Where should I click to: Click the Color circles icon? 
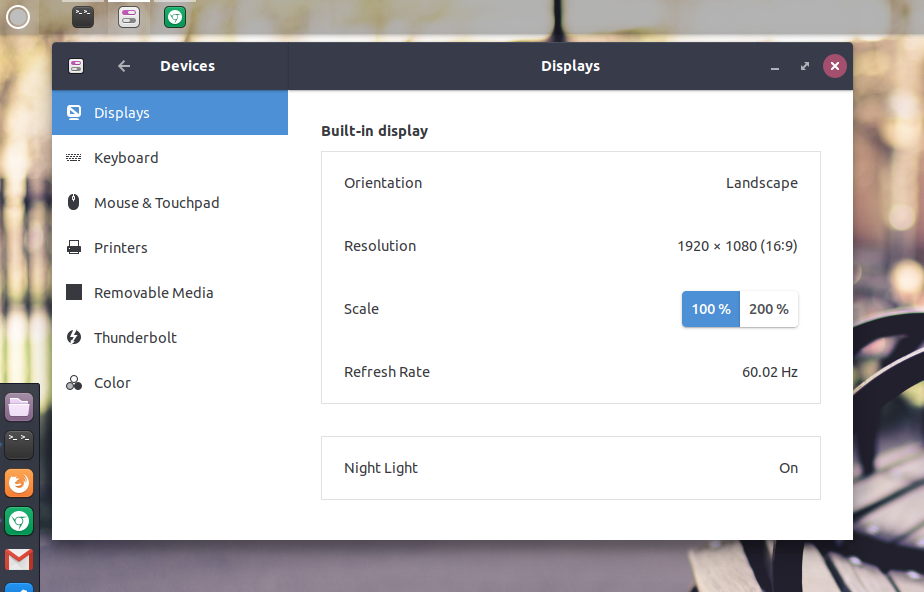coord(74,383)
